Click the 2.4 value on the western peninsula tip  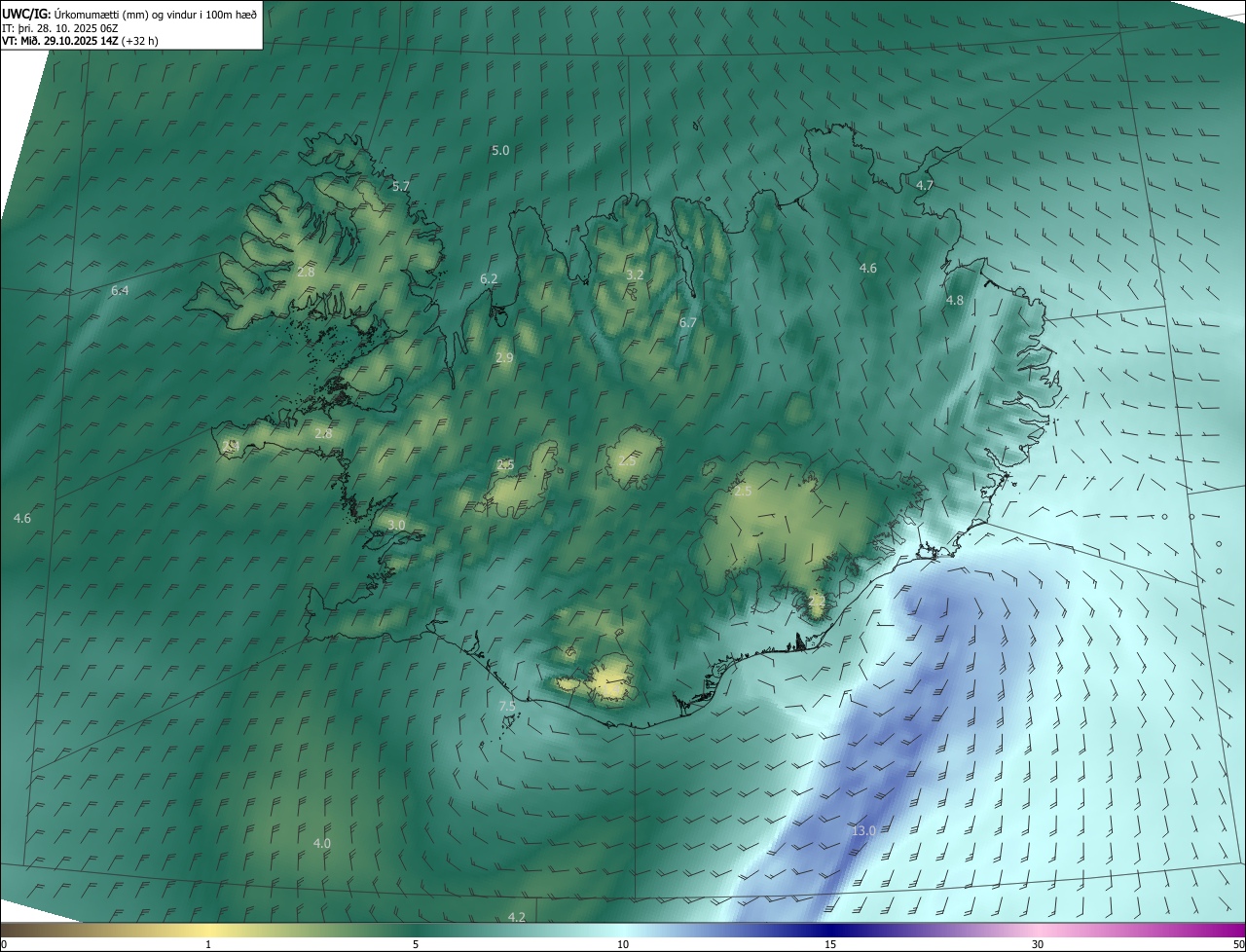pyautogui.click(x=231, y=445)
